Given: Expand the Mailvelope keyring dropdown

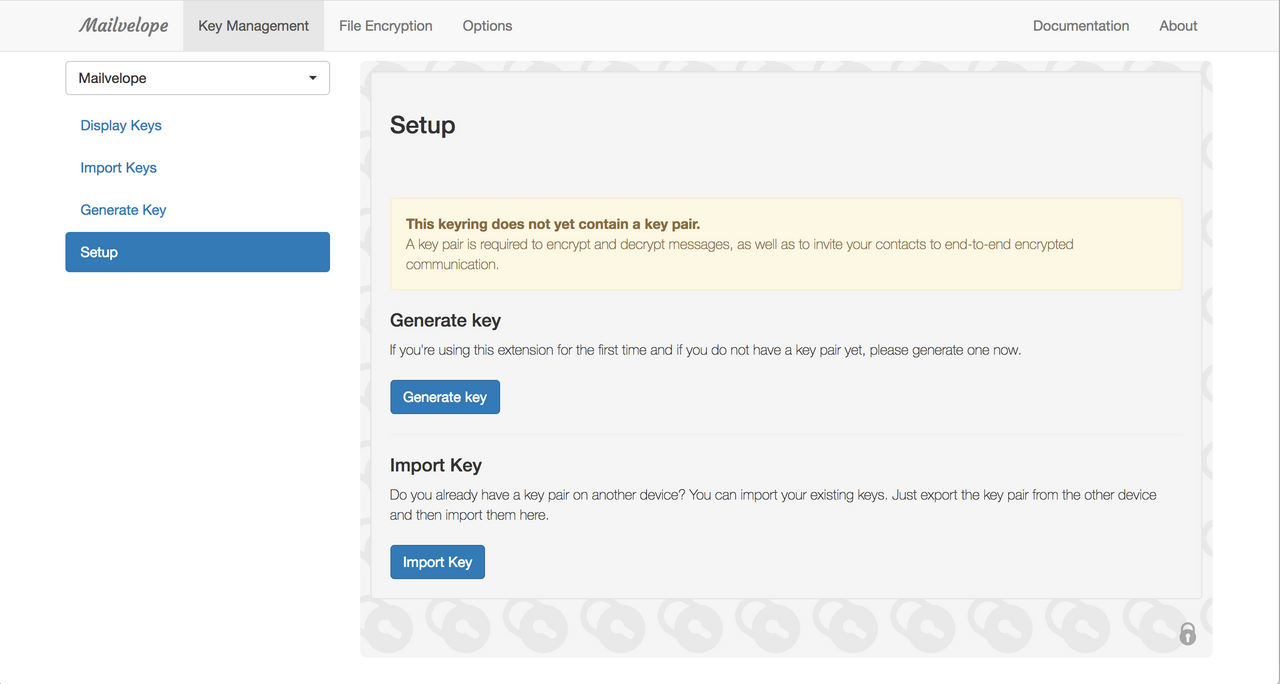Looking at the screenshot, I should [x=197, y=77].
